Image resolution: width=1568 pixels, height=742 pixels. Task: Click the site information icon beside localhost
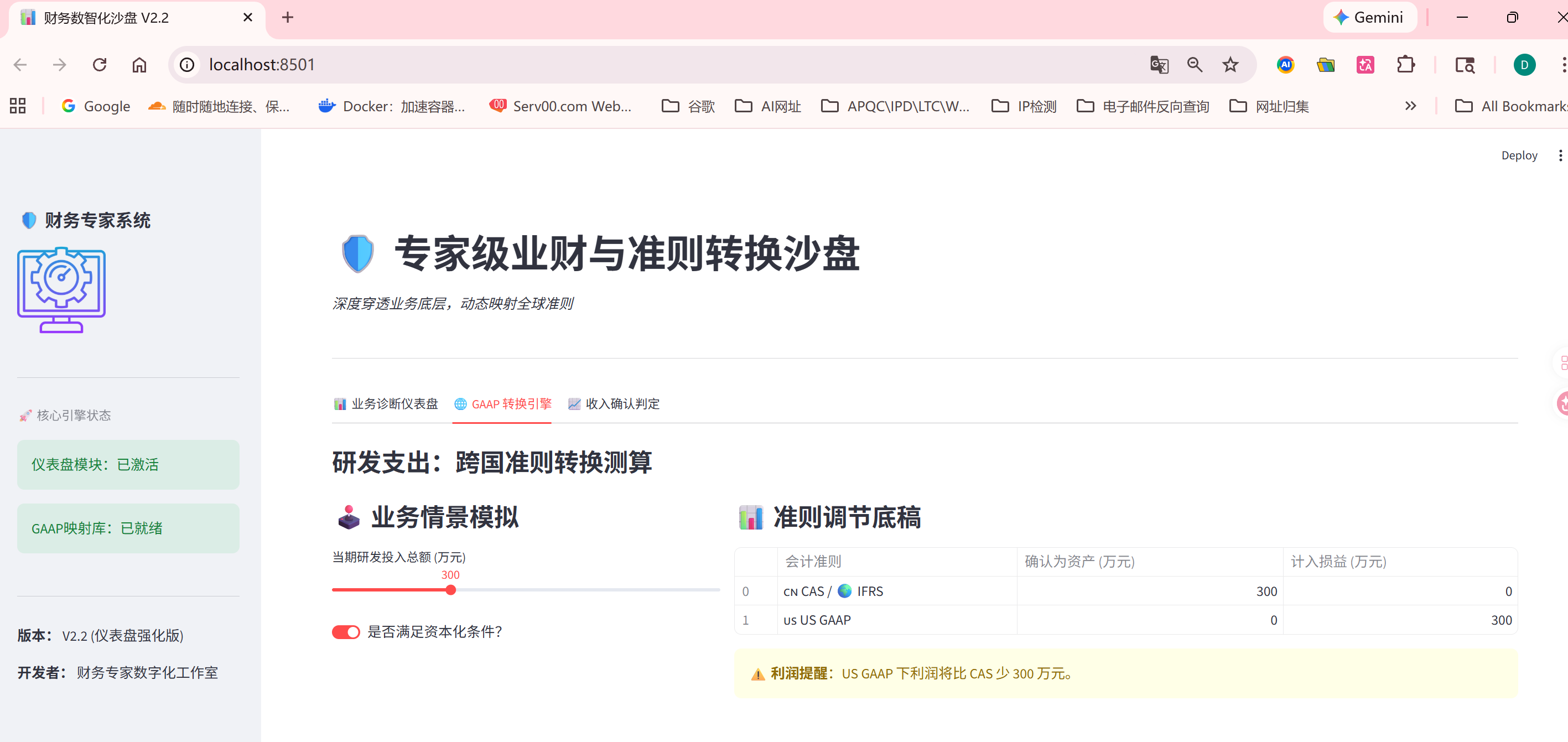coord(188,65)
